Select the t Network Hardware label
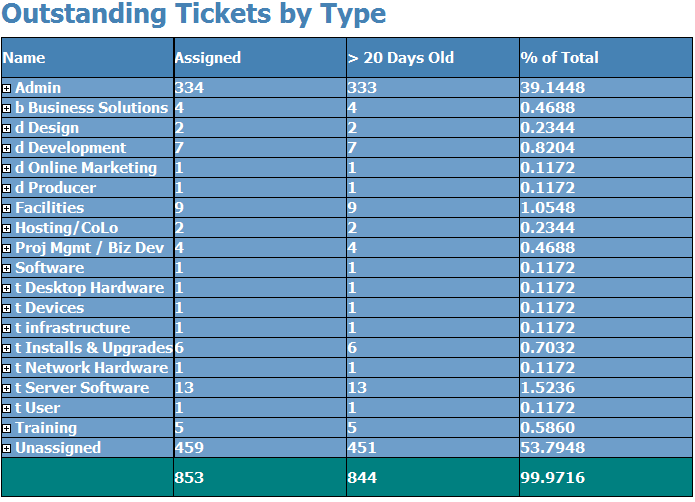This screenshot has height=502, width=695. click(x=92, y=368)
